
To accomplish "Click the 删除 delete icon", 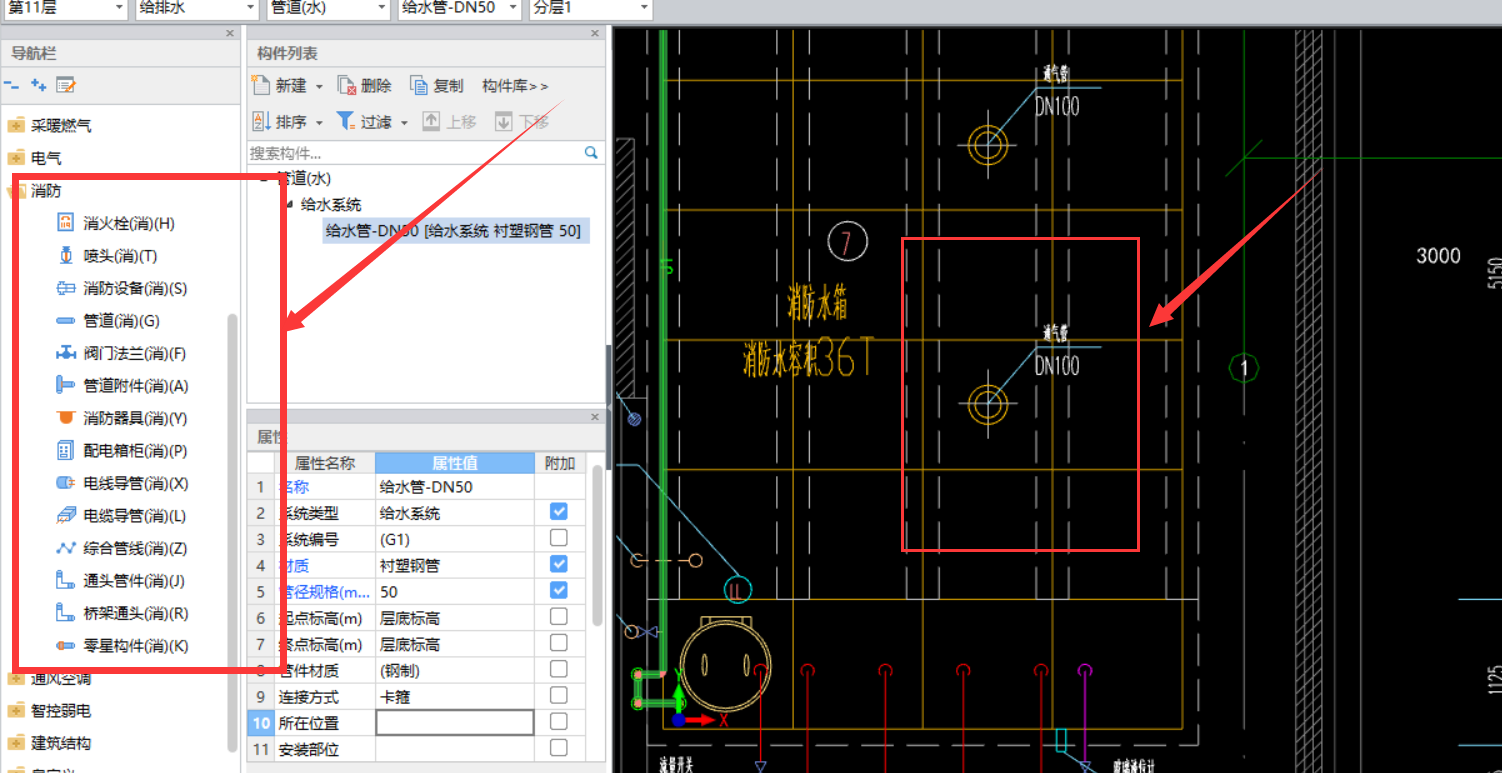I will [x=347, y=86].
